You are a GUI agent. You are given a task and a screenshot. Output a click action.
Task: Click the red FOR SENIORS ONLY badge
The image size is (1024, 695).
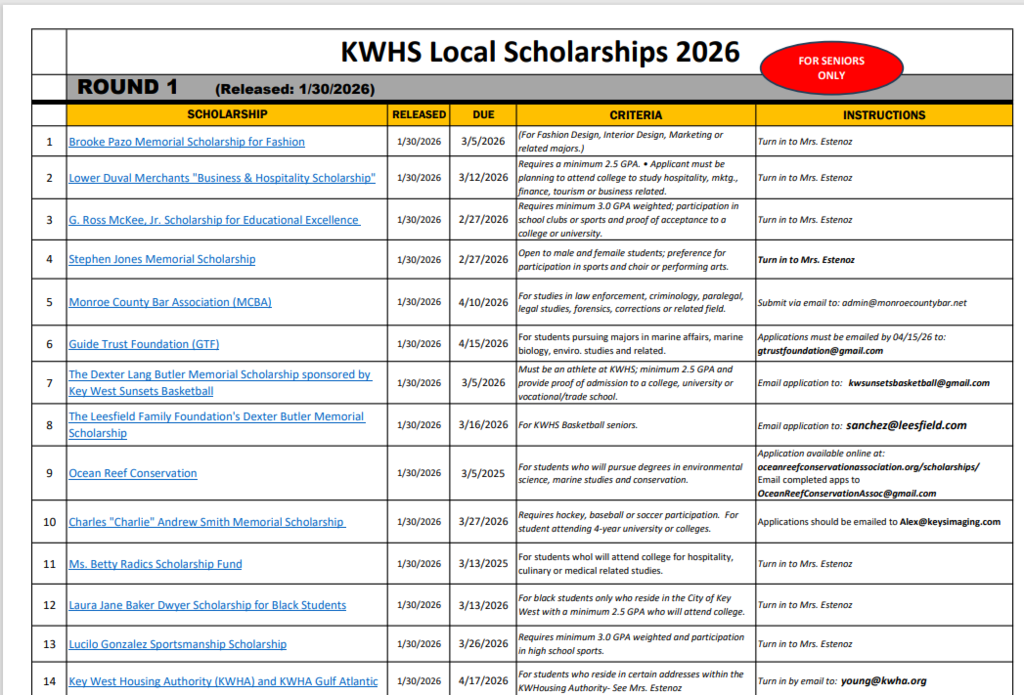pos(831,67)
